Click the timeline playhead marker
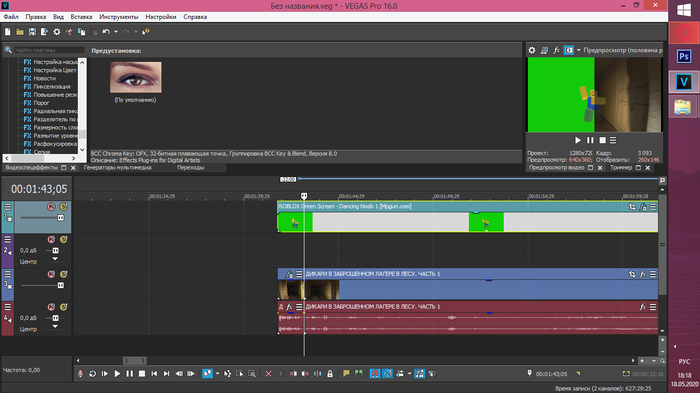Screen dimensions: 700x393 (304, 196)
